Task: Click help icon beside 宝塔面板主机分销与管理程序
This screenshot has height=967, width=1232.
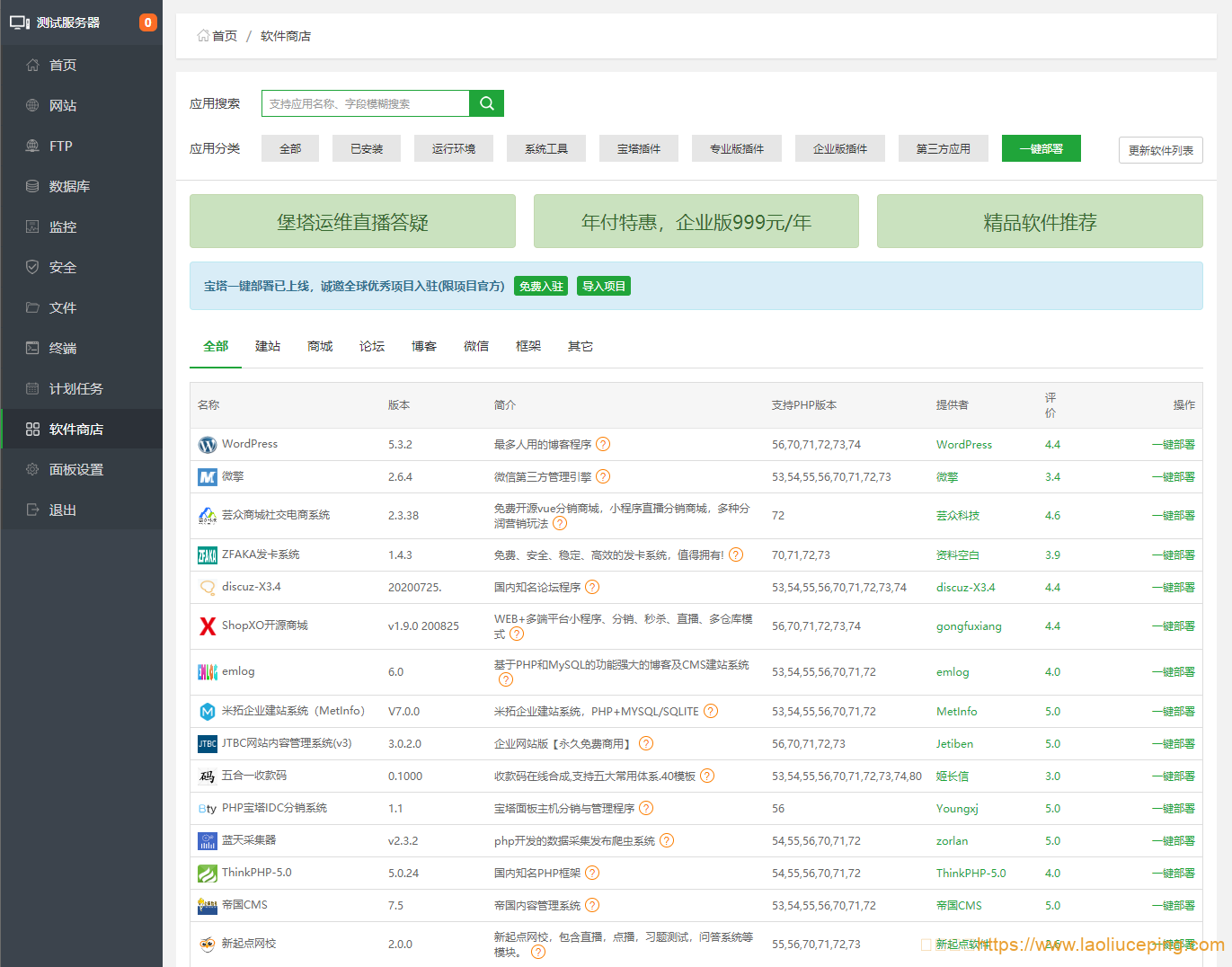Action: (646, 808)
